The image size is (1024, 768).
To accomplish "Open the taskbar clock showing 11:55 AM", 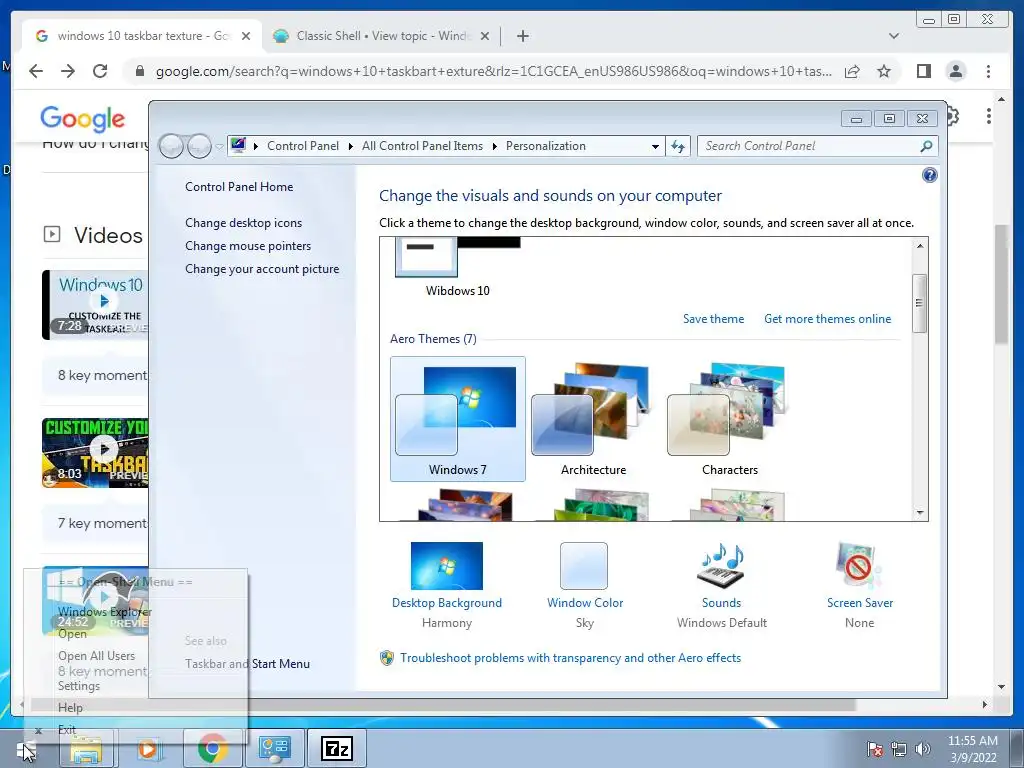I will click(x=972, y=749).
